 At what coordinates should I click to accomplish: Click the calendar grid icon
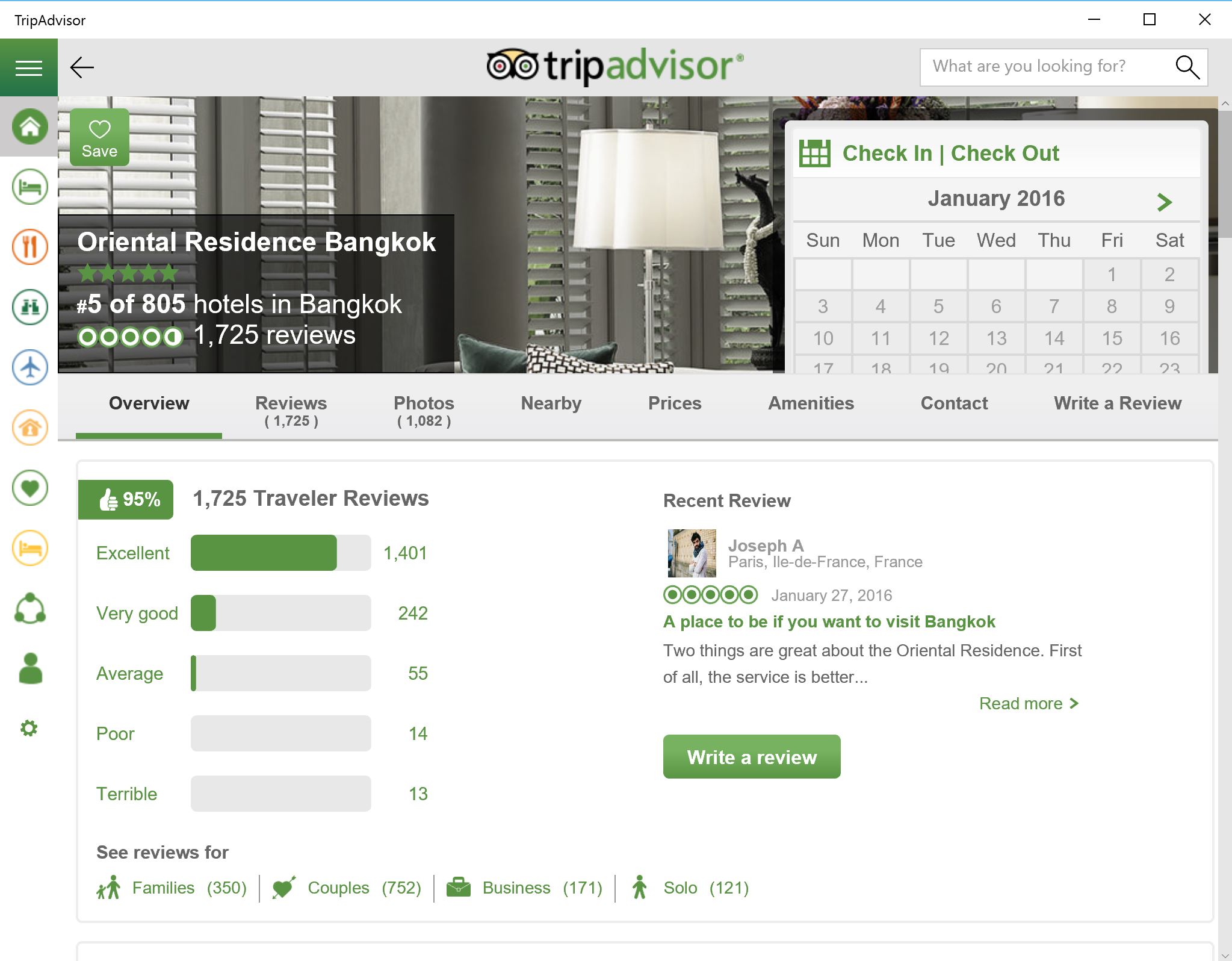pyautogui.click(x=814, y=154)
